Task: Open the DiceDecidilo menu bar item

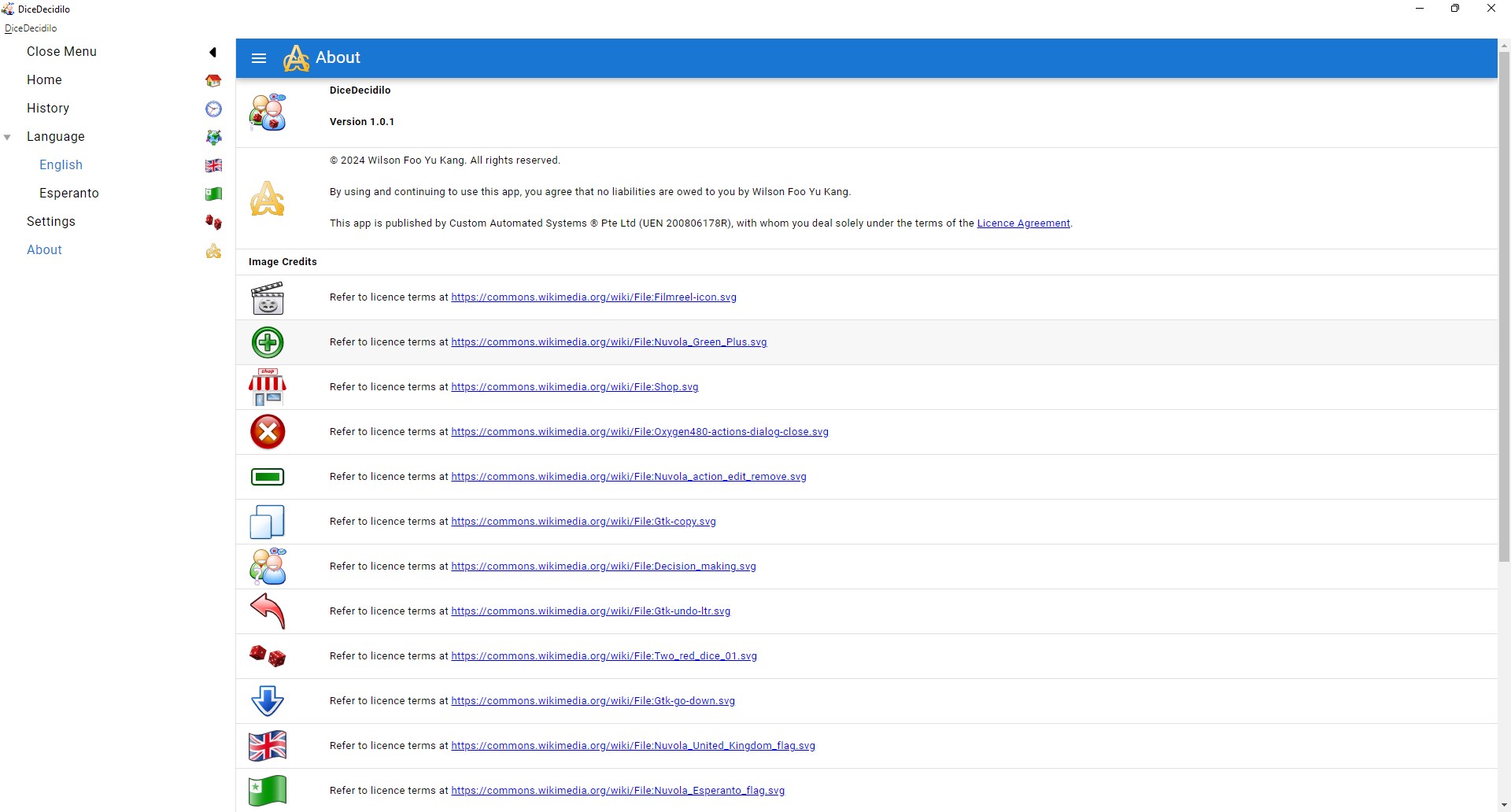Action: (x=31, y=28)
